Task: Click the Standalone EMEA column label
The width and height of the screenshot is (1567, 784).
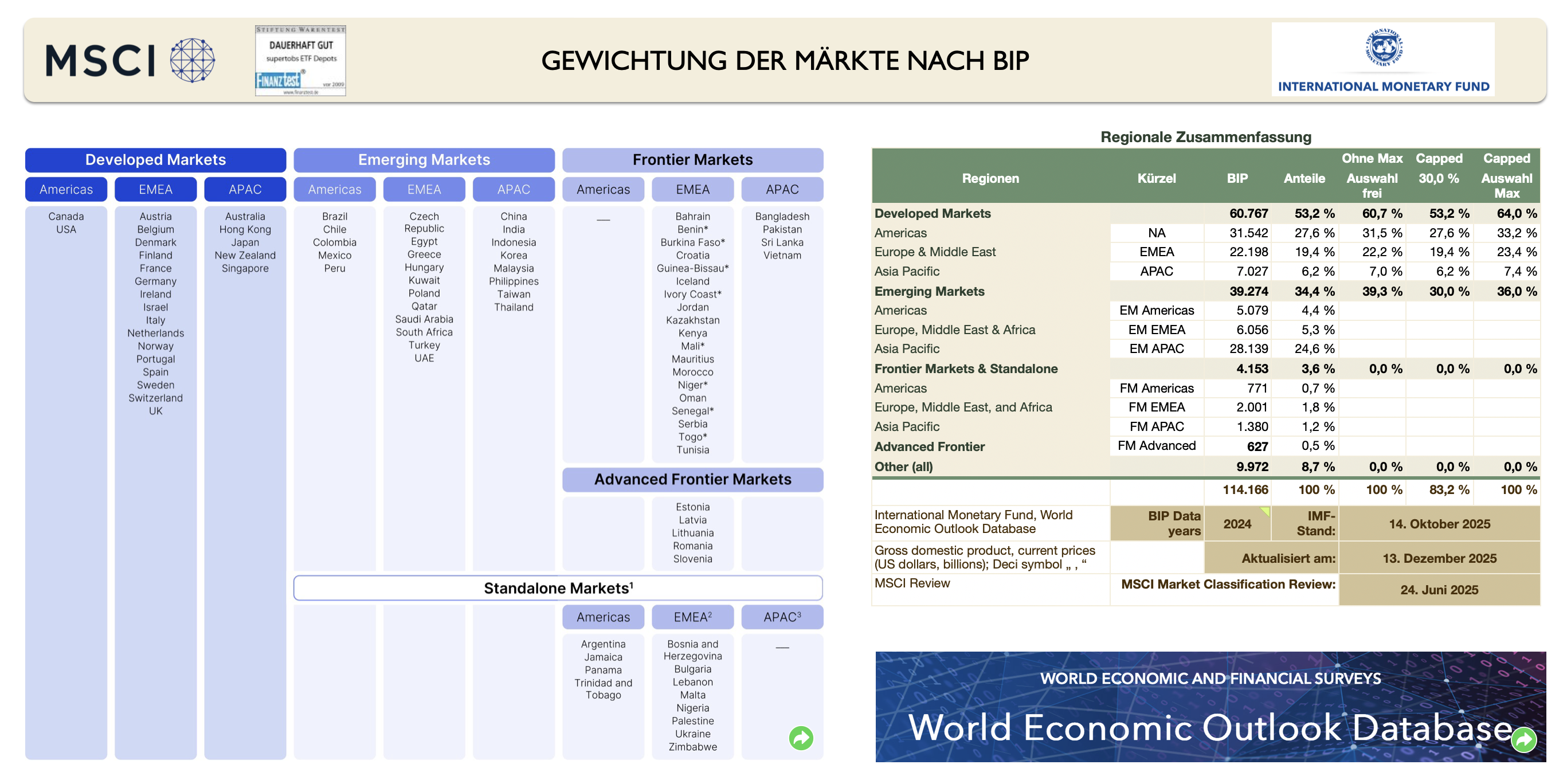Action: [x=692, y=617]
